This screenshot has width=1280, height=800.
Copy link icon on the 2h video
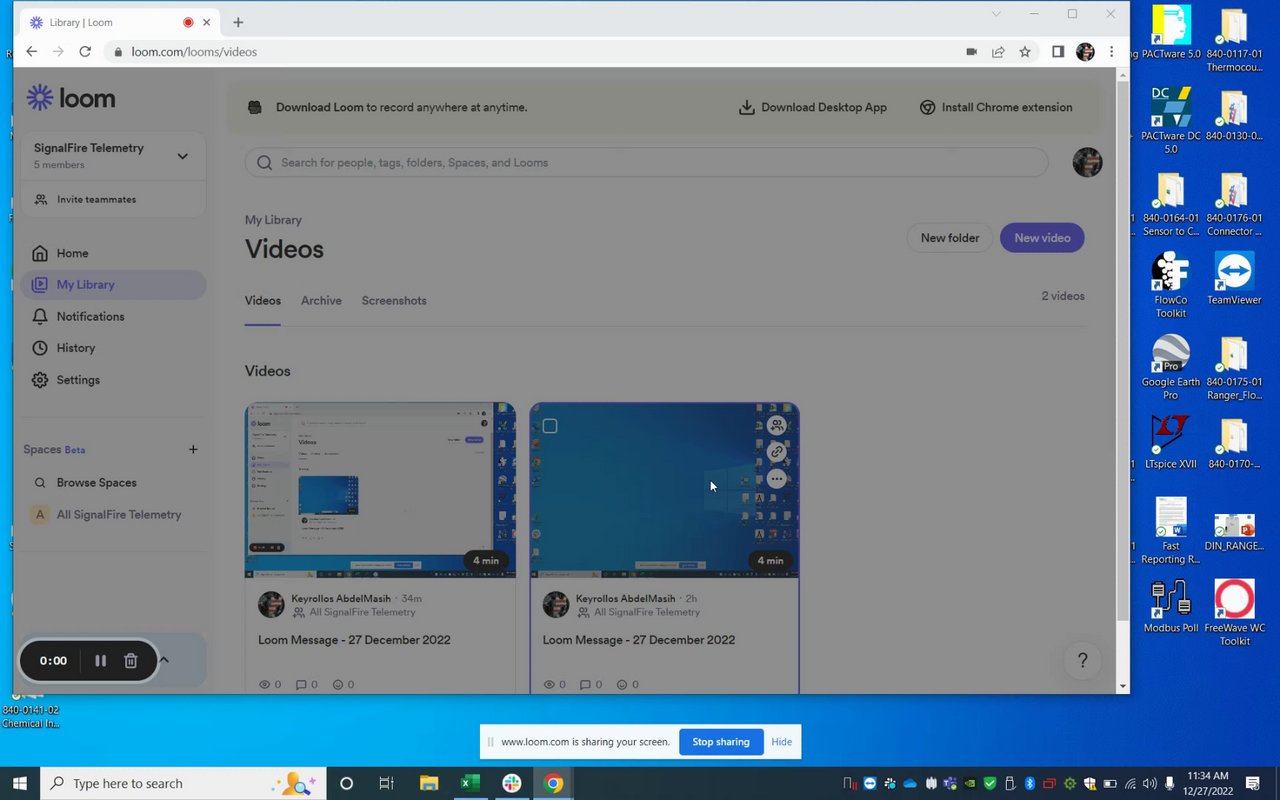(x=777, y=452)
